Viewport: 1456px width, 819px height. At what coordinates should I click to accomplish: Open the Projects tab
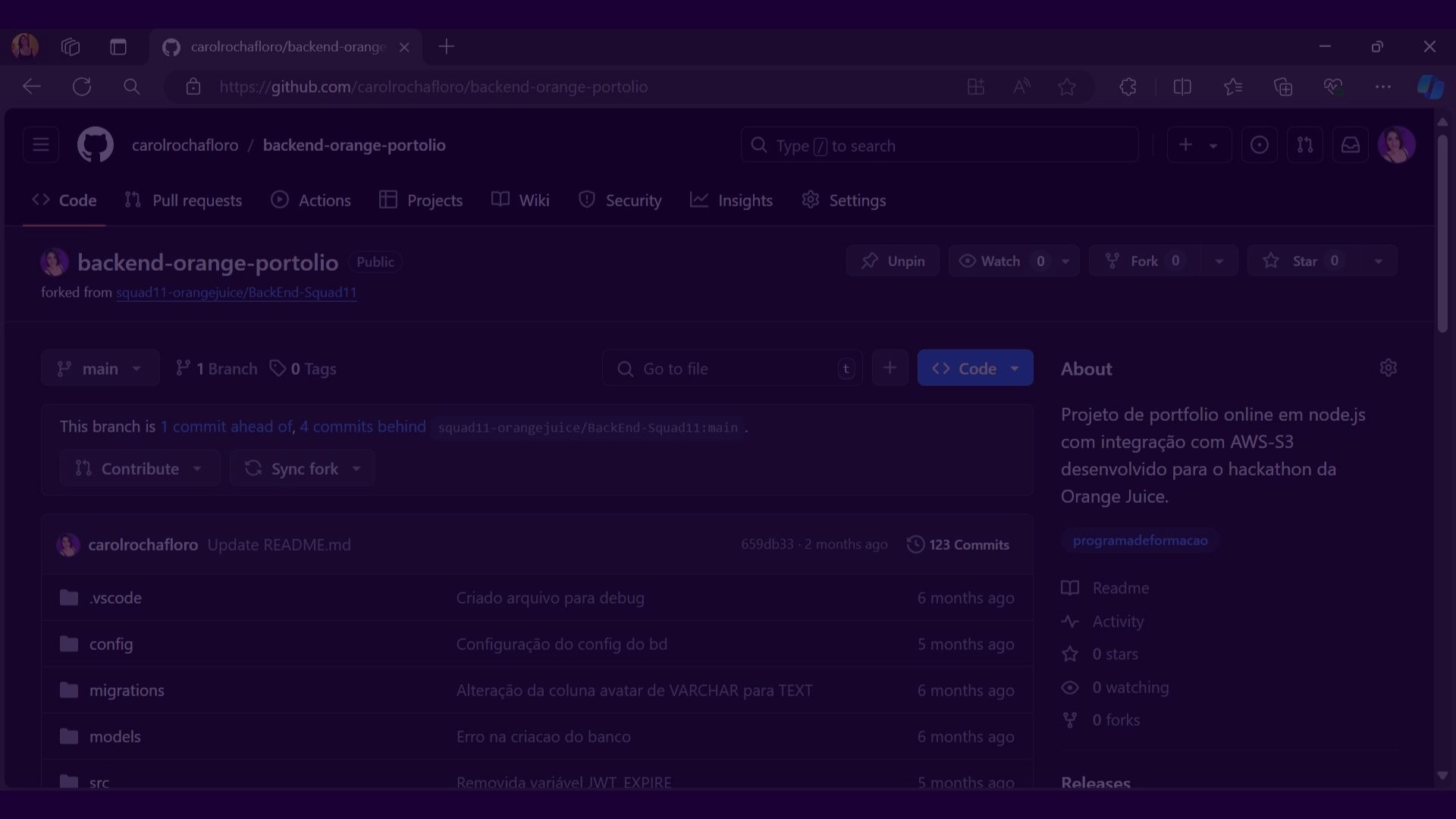[421, 200]
